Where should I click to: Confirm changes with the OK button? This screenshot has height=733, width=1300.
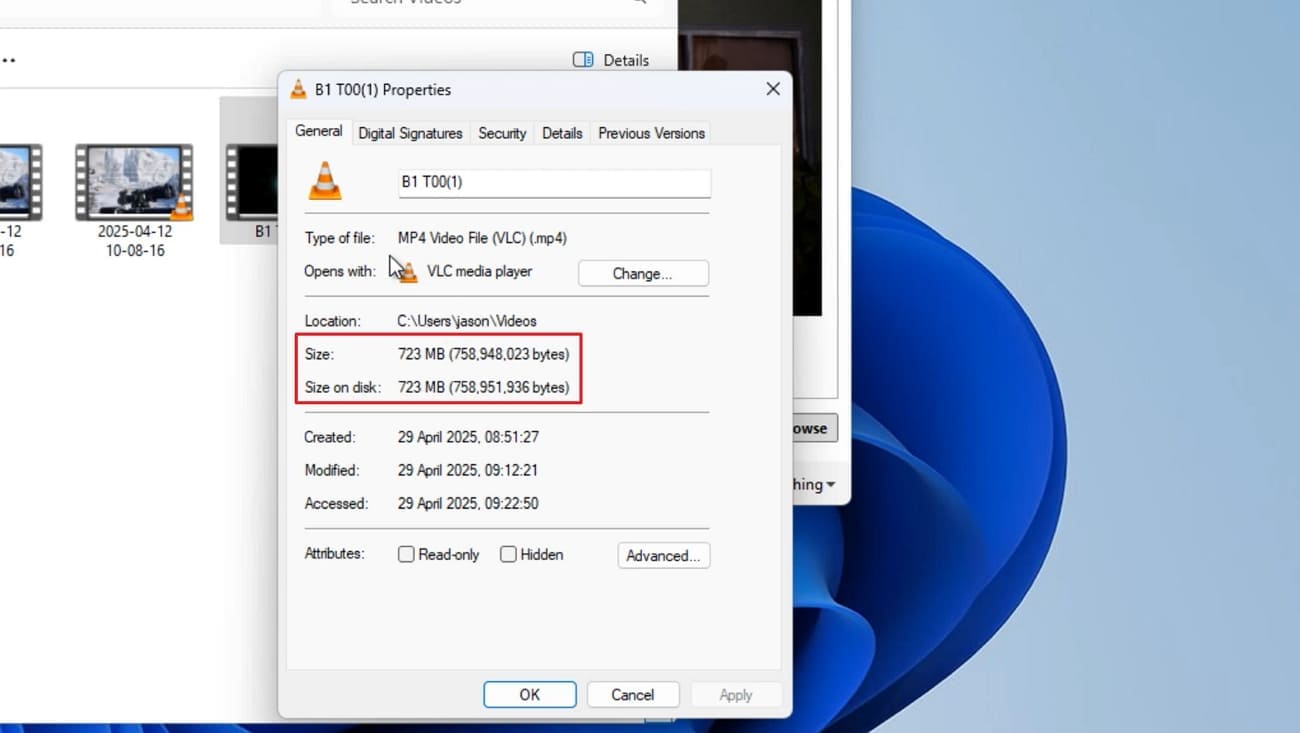click(529, 694)
